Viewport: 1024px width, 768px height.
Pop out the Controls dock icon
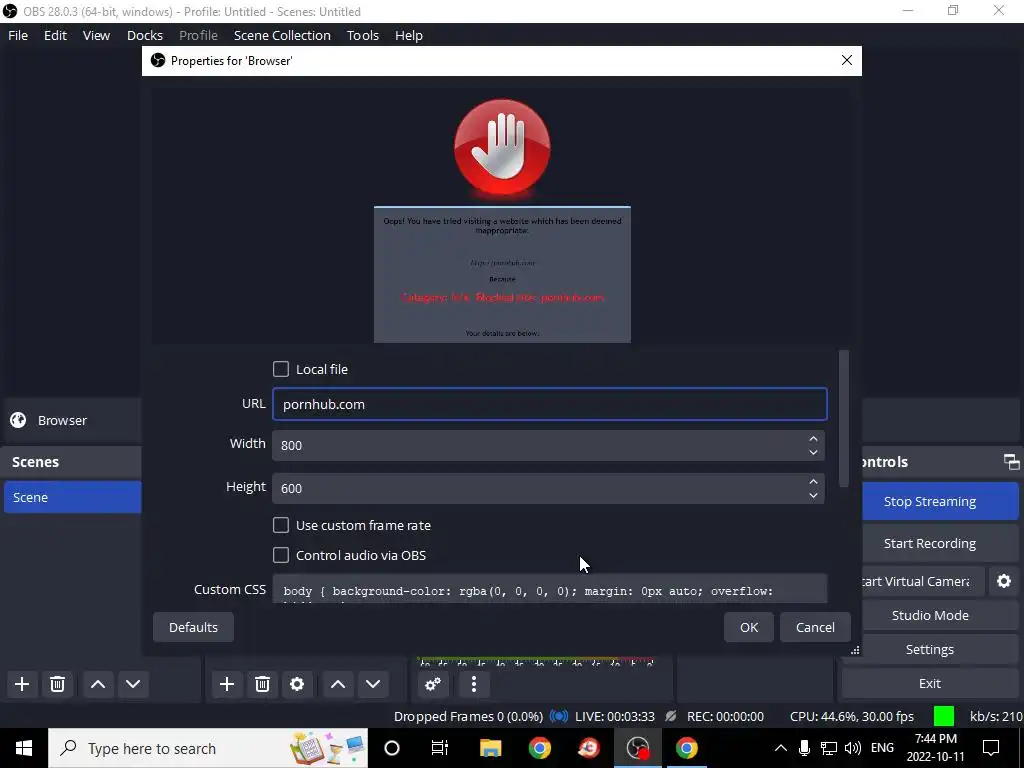click(1011, 462)
